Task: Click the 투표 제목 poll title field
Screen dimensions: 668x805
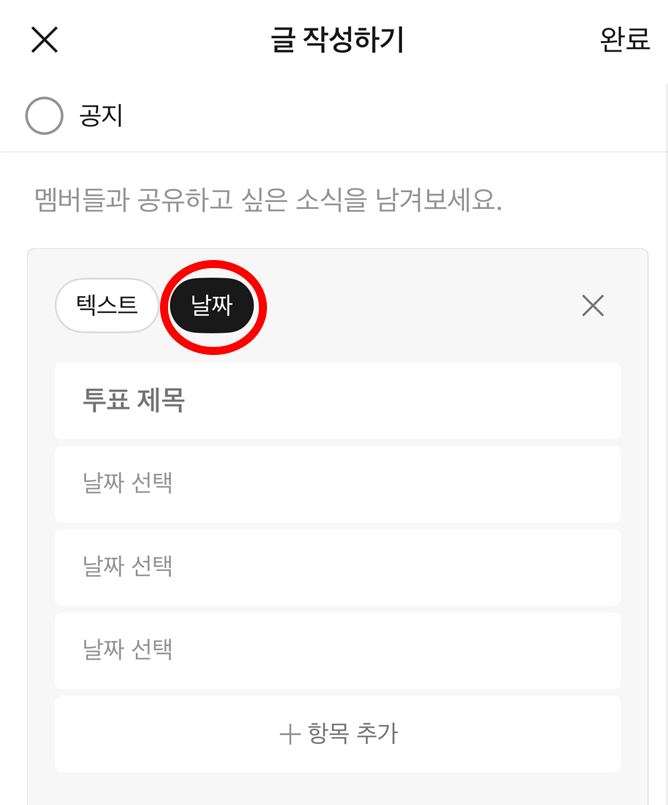Action: (x=337, y=402)
